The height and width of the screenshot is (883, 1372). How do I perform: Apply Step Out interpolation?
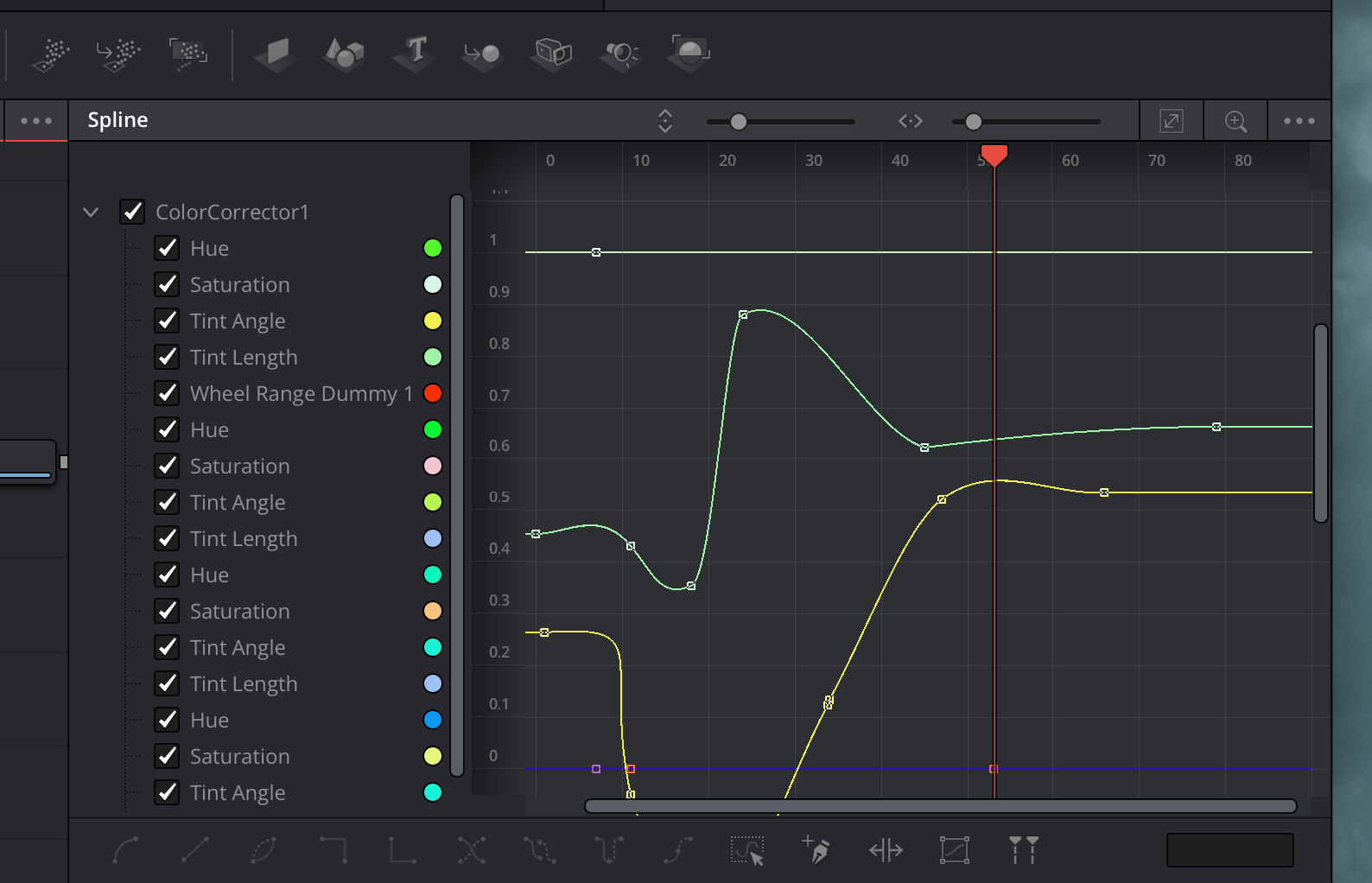pos(402,850)
